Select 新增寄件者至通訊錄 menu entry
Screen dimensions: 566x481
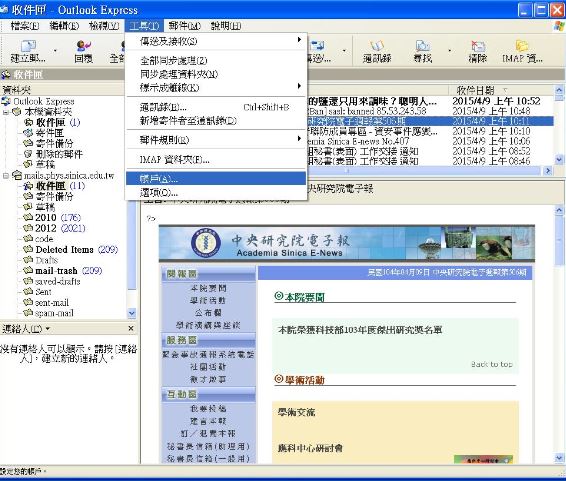click(216, 121)
